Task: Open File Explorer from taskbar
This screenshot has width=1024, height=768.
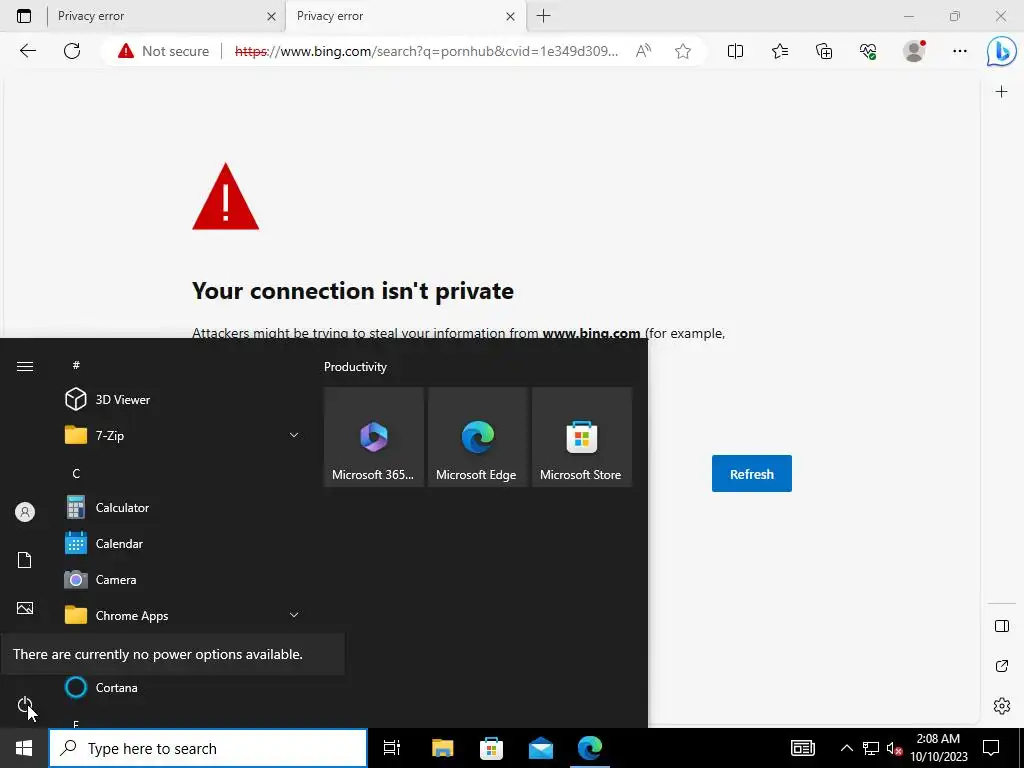Action: [x=442, y=748]
